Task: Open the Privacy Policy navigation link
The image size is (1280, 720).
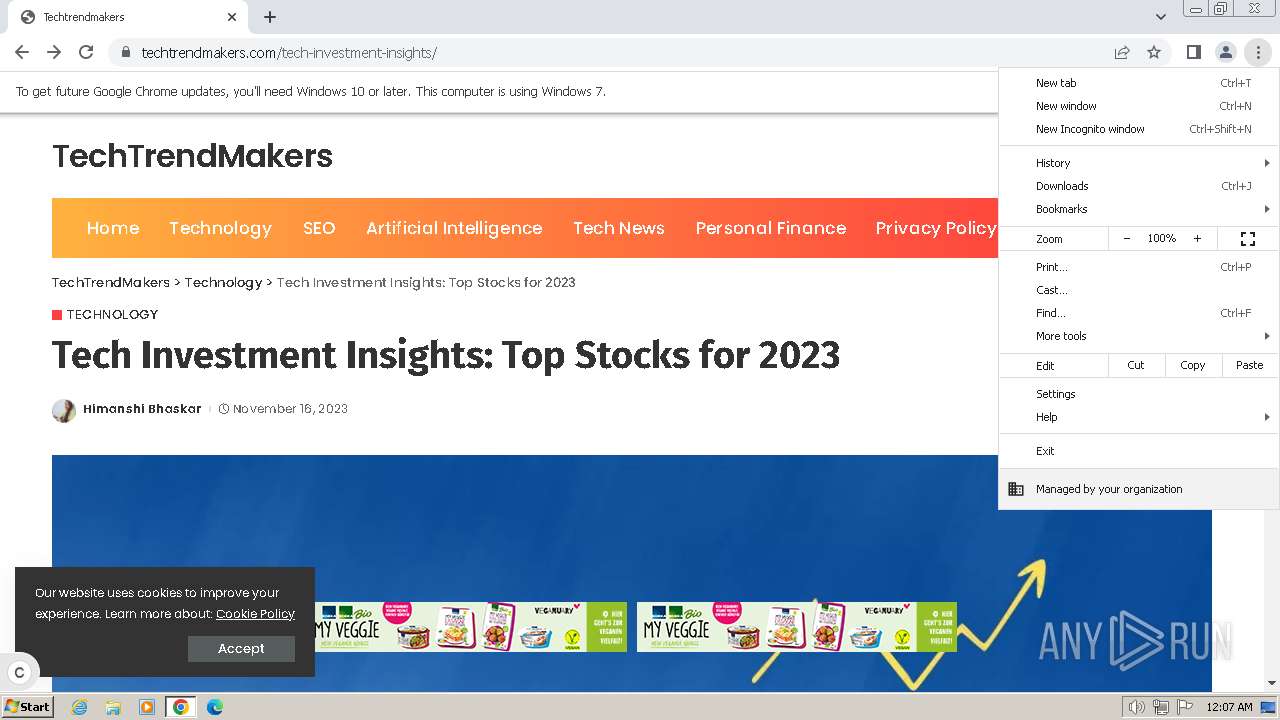Action: coord(936,228)
